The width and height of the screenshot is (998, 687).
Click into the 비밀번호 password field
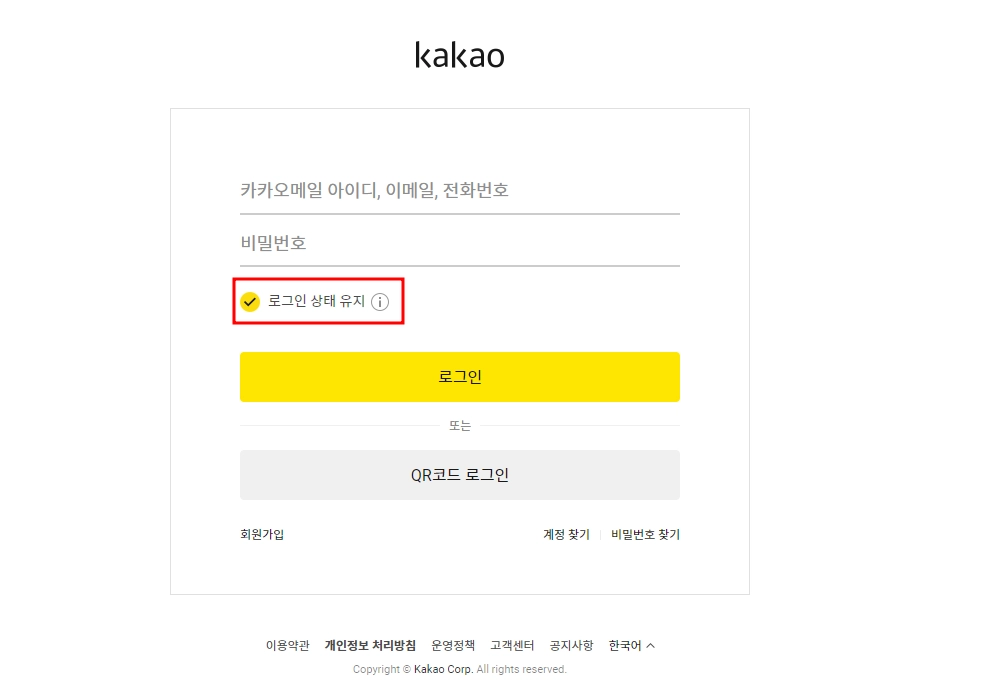tap(459, 243)
